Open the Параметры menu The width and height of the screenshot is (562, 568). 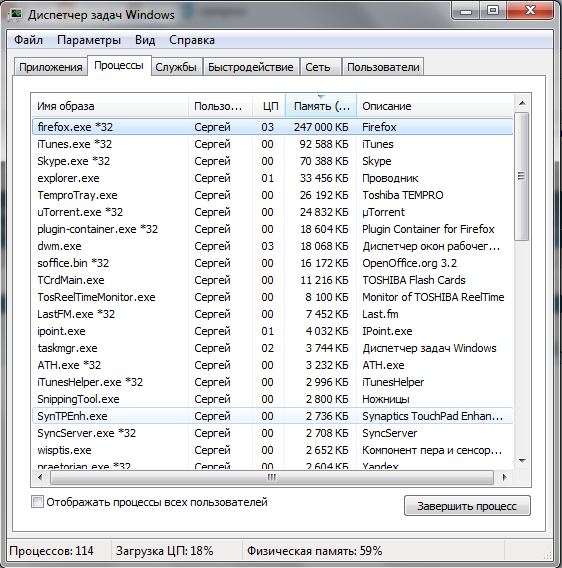(x=89, y=40)
